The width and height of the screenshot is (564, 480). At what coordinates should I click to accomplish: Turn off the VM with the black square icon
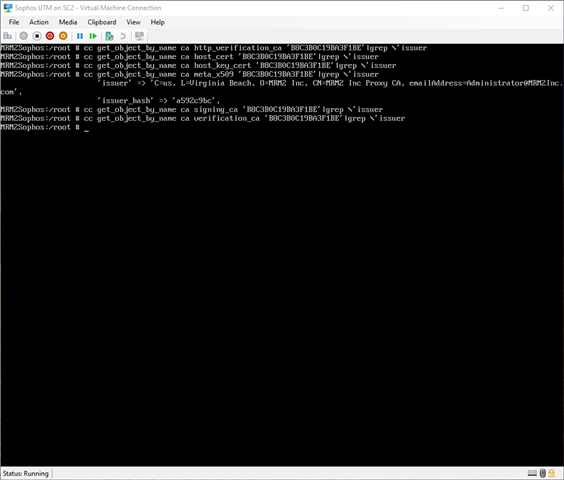pyautogui.click(x=37, y=36)
